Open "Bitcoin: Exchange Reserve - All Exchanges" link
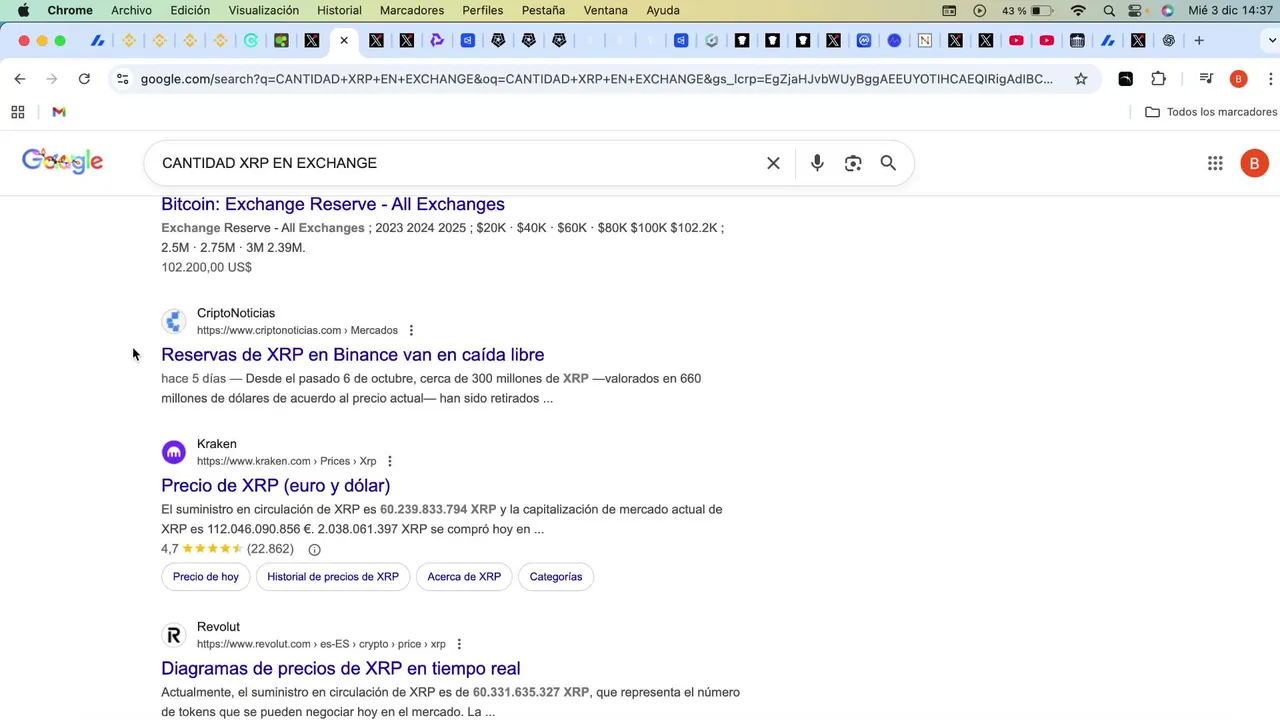The image size is (1280, 720). (333, 204)
